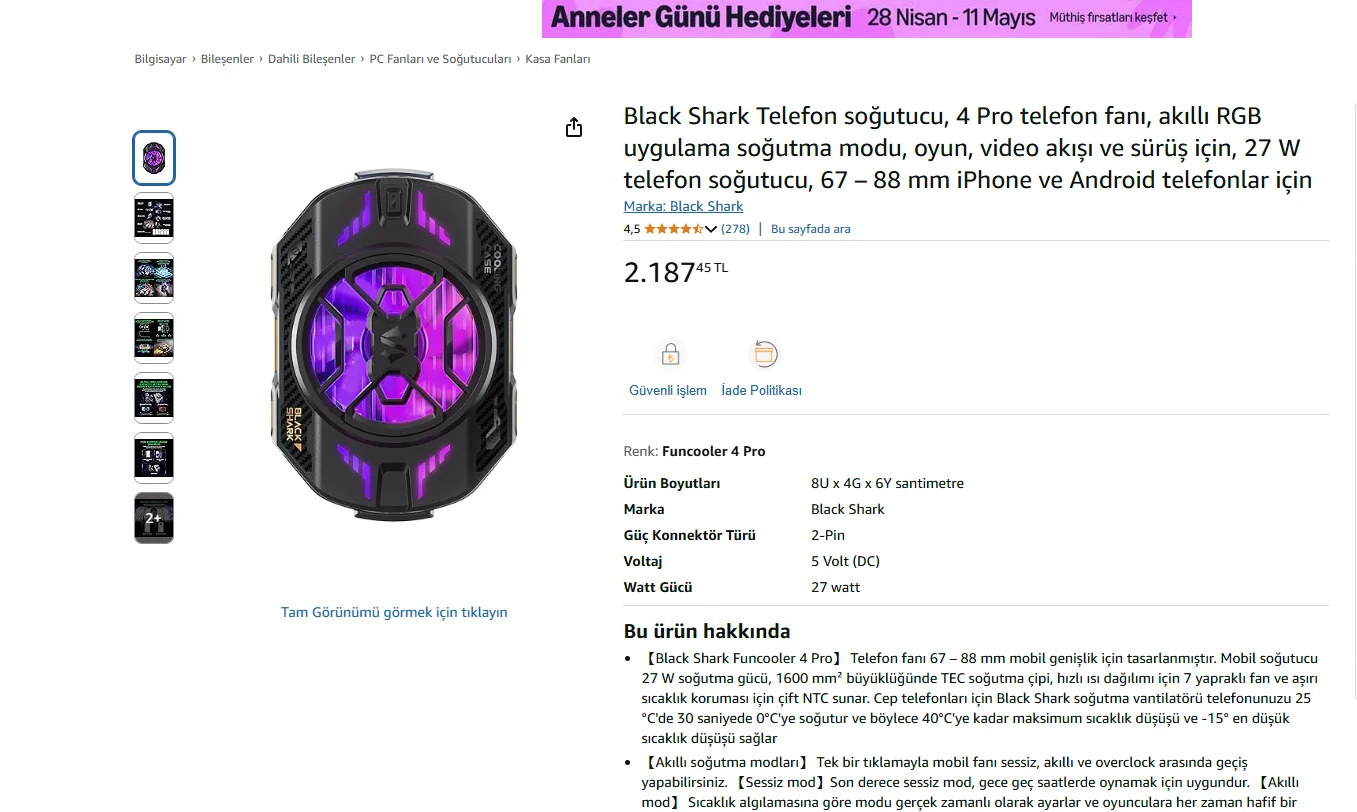1357x812 pixels.
Task: Click the Bu sayfada ara link
Action: (811, 229)
